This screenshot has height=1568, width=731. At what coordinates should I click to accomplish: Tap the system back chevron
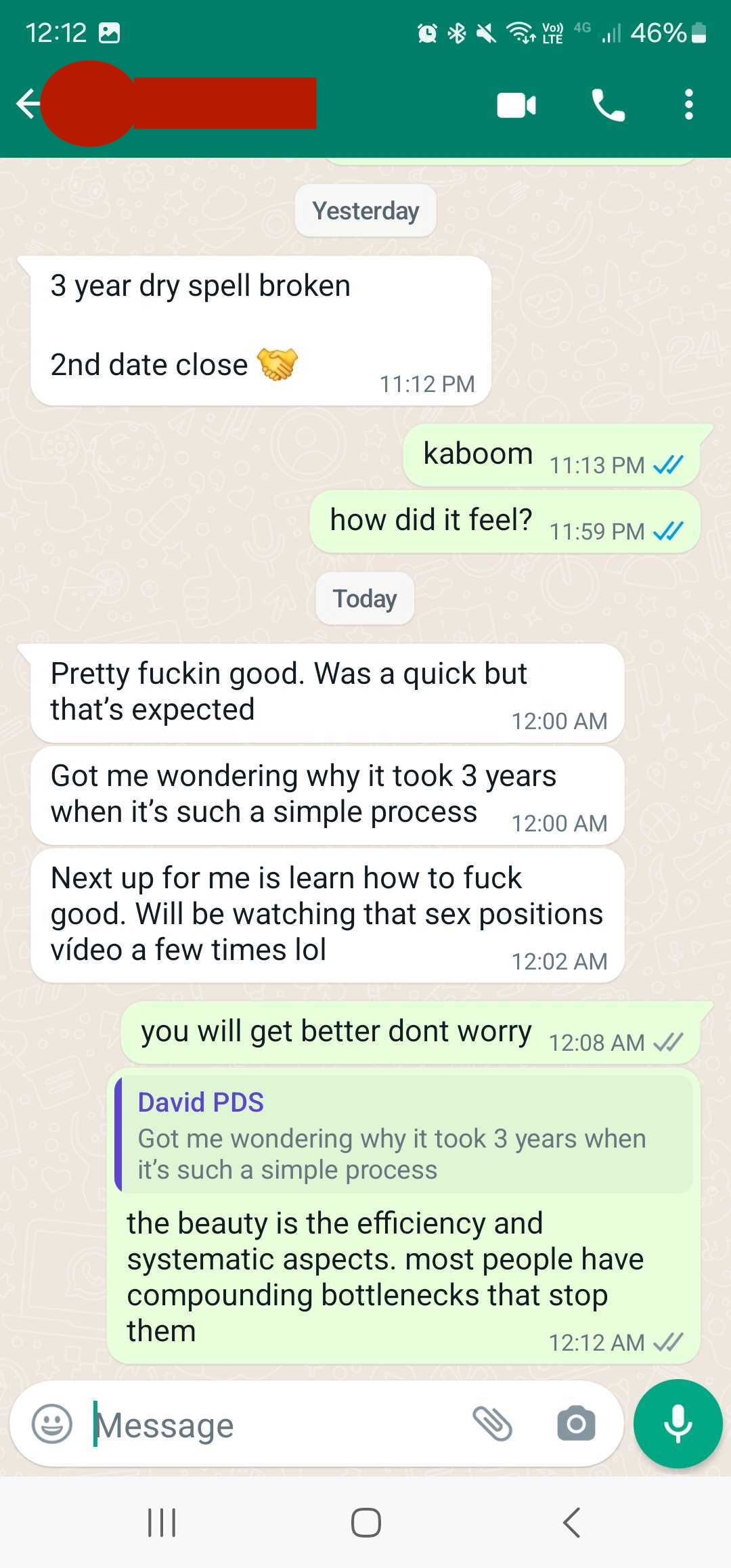coord(571,1523)
